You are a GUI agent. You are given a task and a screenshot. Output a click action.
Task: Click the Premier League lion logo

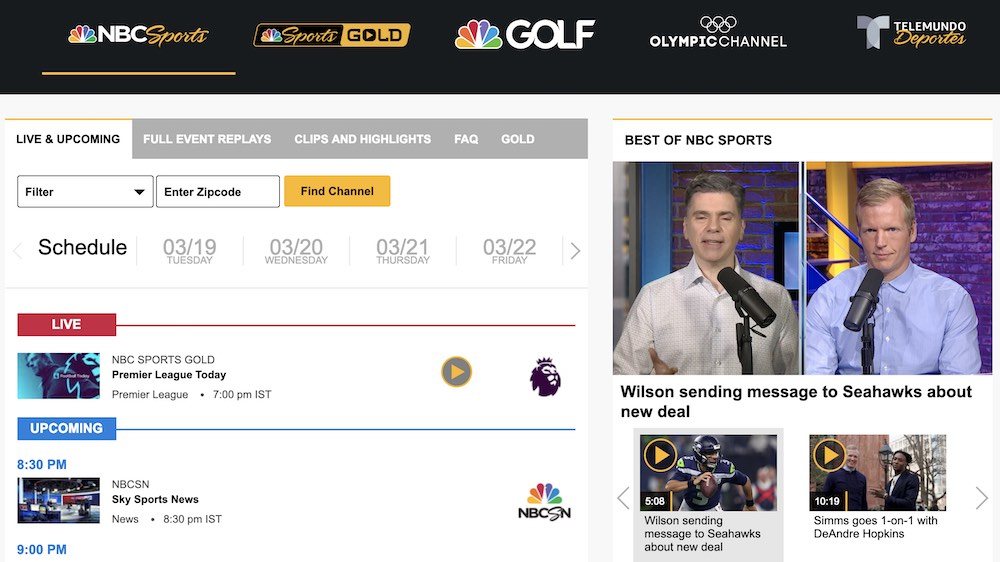pyautogui.click(x=545, y=377)
